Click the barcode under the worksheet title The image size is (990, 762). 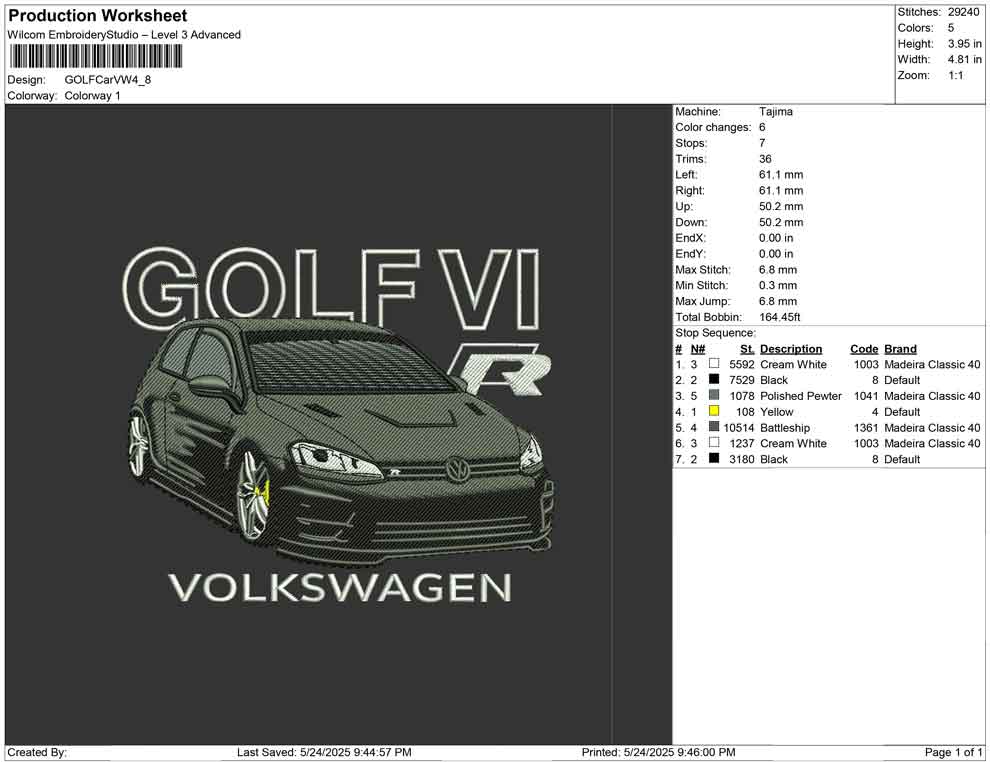(95, 56)
